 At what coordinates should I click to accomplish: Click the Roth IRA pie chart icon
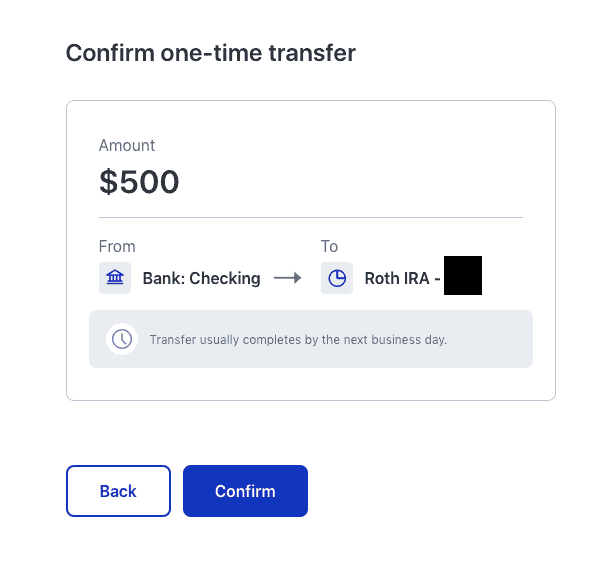[337, 278]
